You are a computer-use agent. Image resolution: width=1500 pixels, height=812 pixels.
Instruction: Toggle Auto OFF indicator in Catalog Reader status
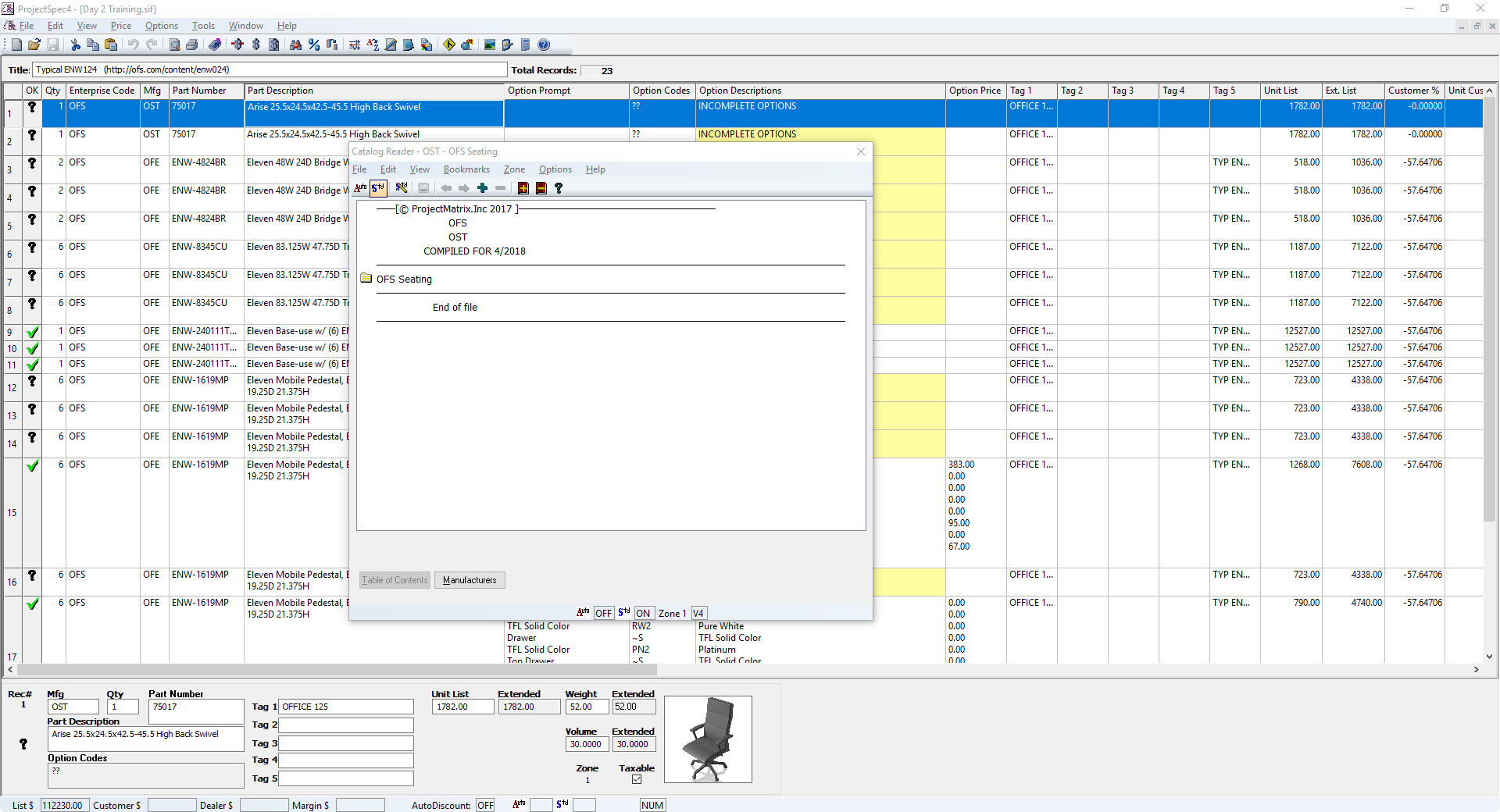pyautogui.click(x=603, y=613)
